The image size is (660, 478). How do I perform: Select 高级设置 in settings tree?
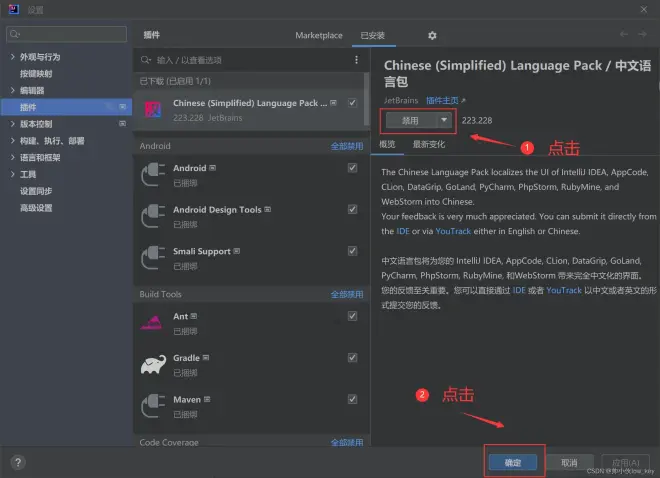[x=36, y=208]
